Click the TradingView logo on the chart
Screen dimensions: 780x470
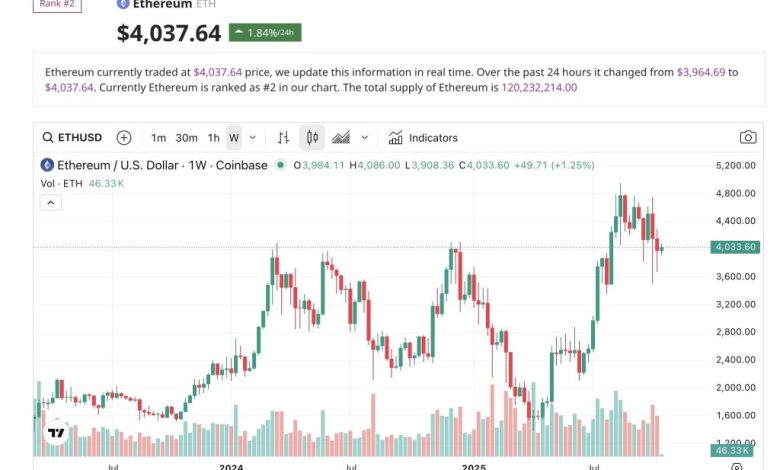[57, 433]
